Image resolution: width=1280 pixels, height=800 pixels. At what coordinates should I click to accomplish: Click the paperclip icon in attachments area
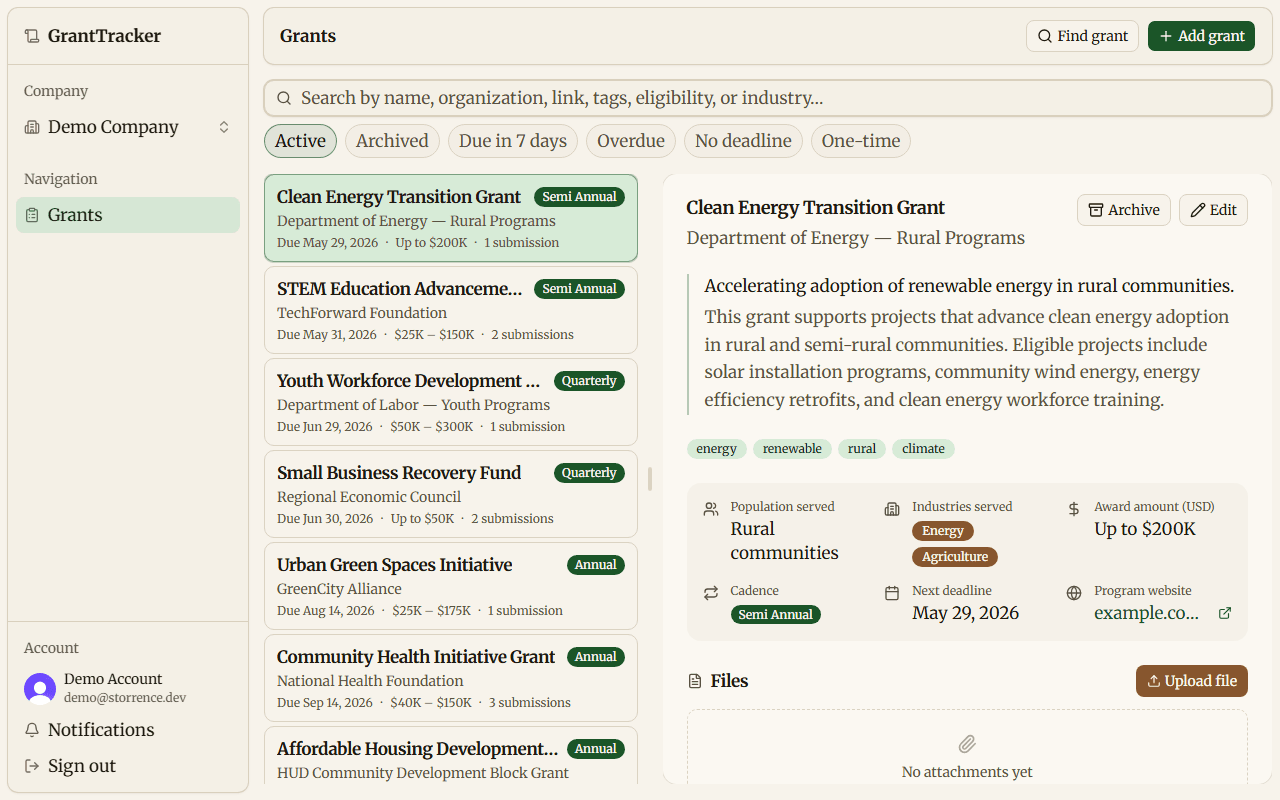(x=967, y=744)
